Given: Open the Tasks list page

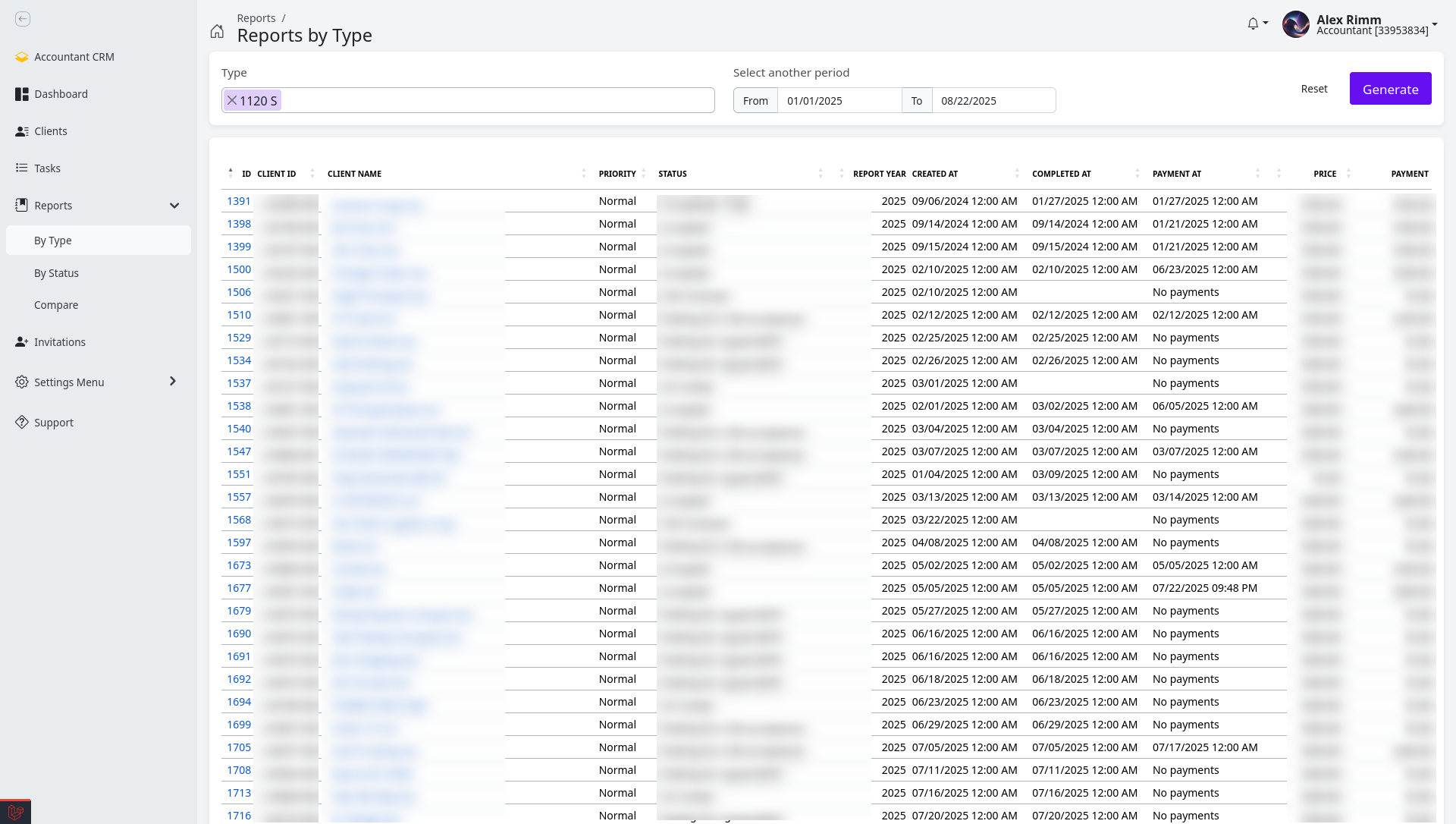Looking at the screenshot, I should tap(47, 168).
